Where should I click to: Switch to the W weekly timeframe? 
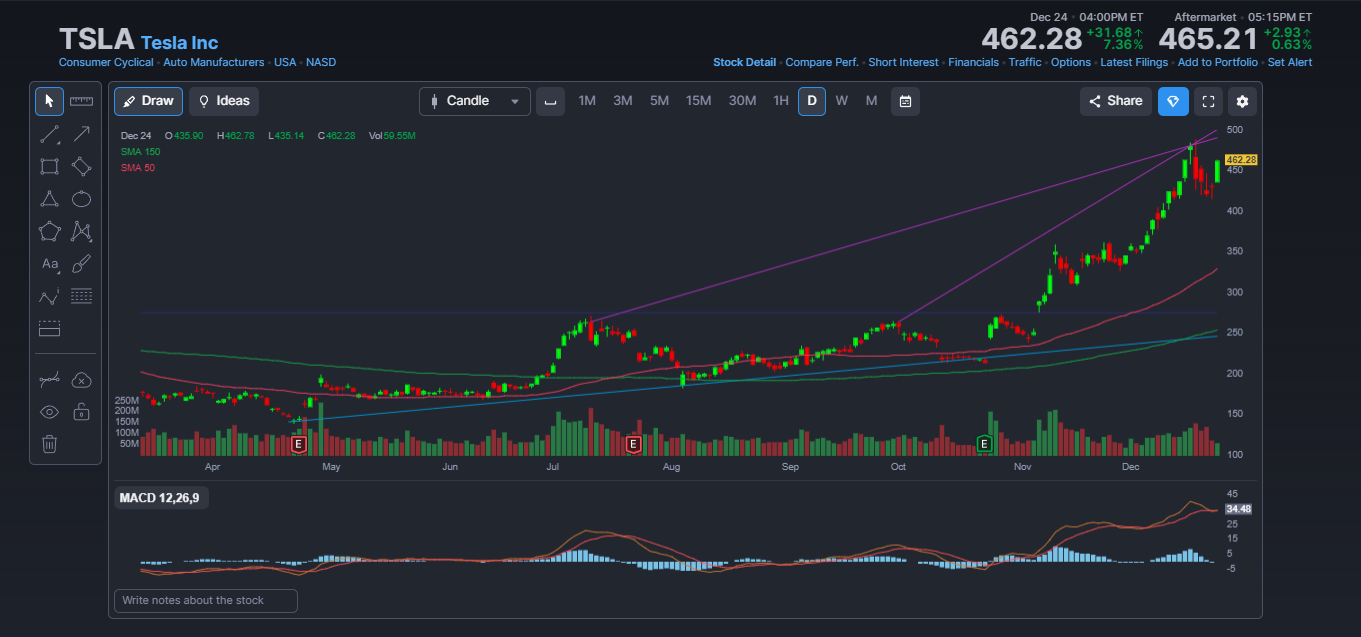tap(842, 101)
